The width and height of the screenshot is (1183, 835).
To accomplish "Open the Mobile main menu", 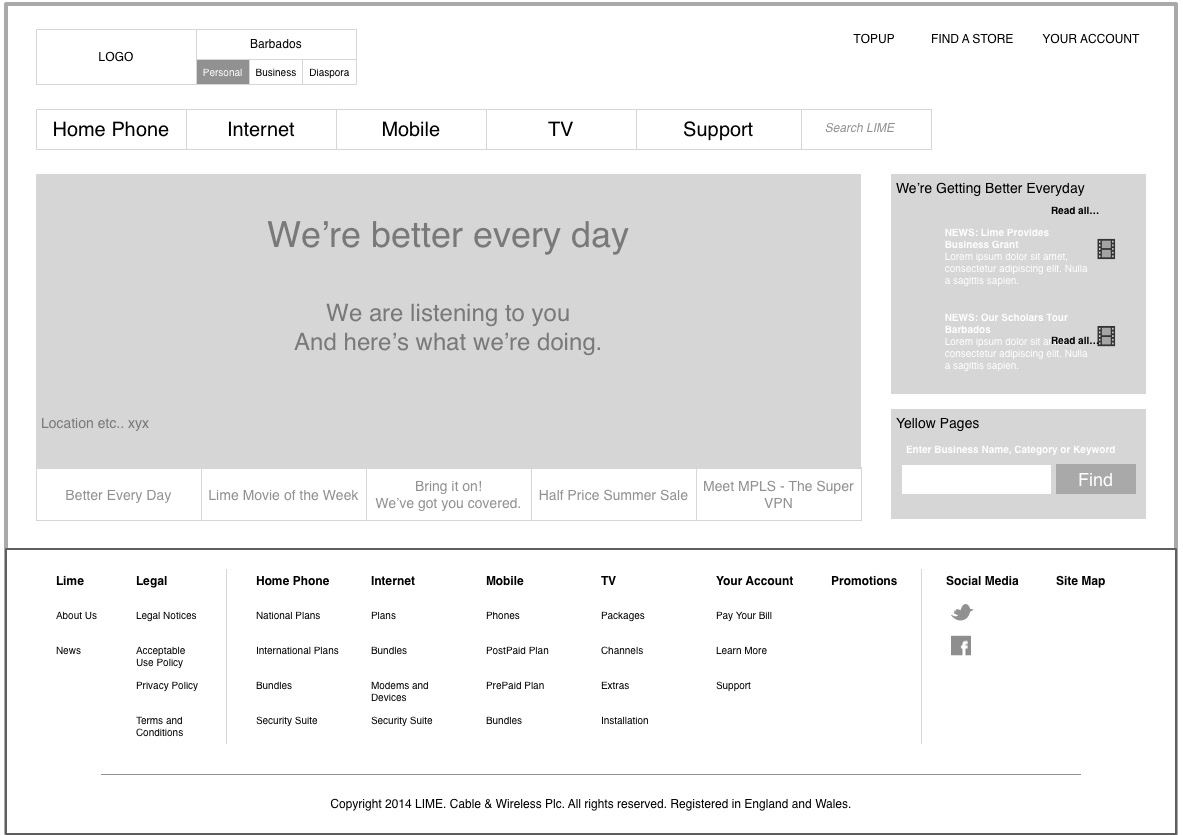I will click(x=410, y=129).
